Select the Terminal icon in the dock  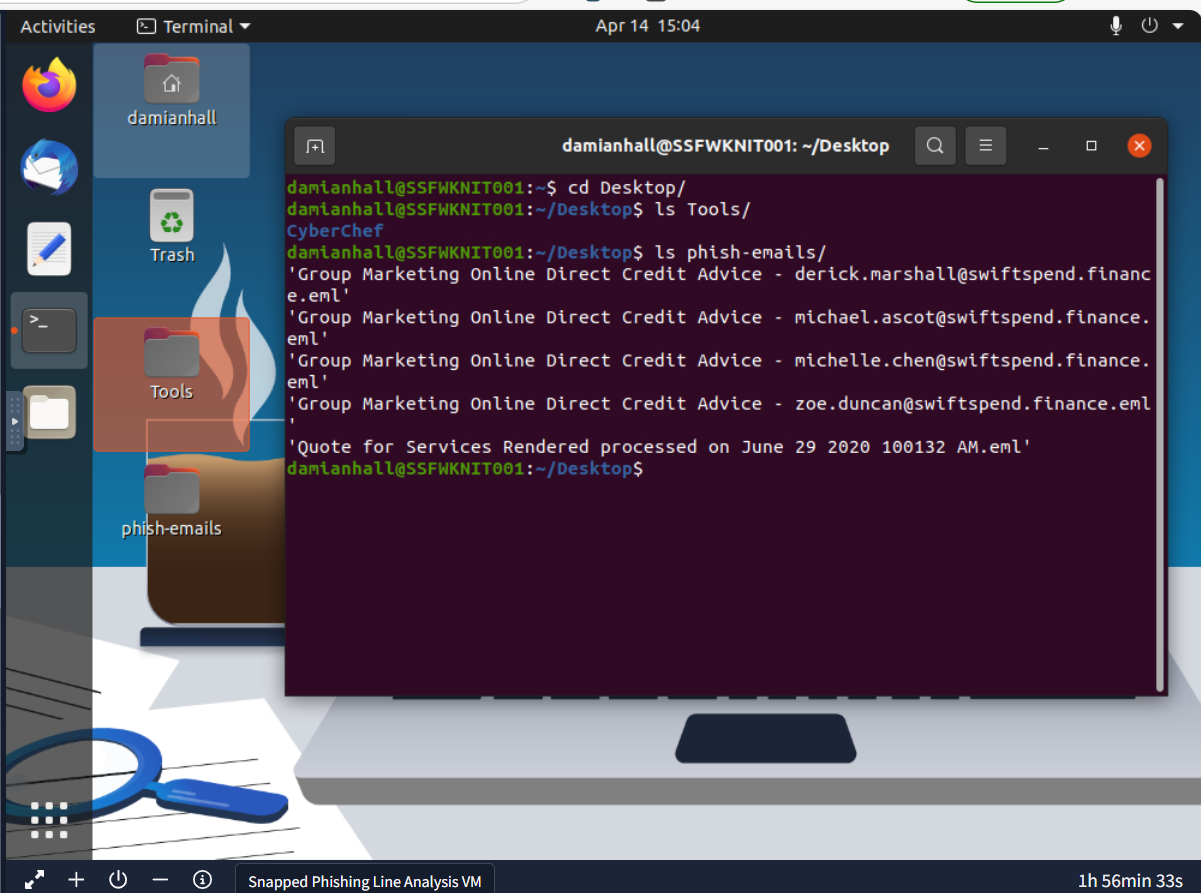pyautogui.click(x=49, y=330)
